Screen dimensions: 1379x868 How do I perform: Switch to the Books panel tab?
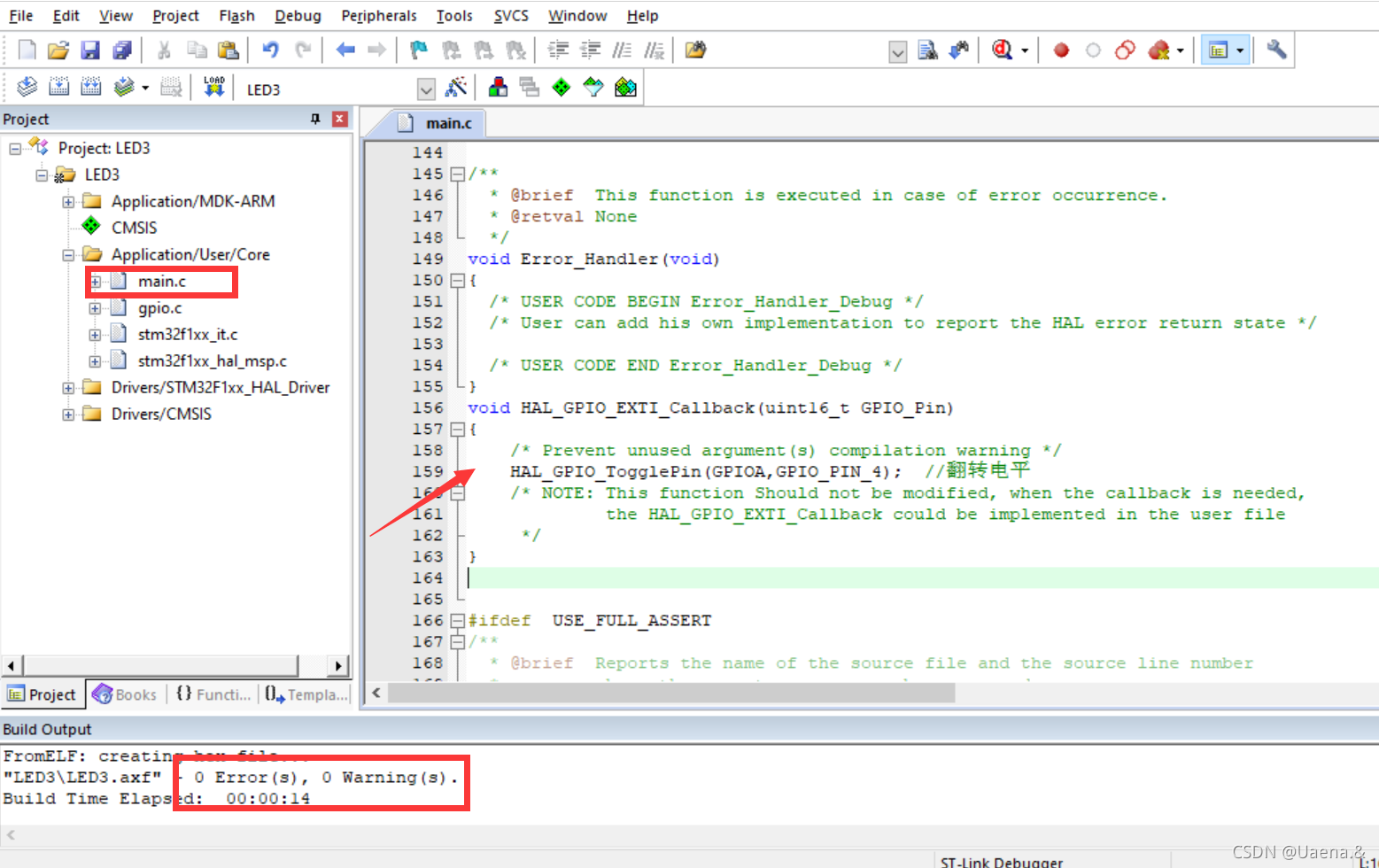pos(125,694)
